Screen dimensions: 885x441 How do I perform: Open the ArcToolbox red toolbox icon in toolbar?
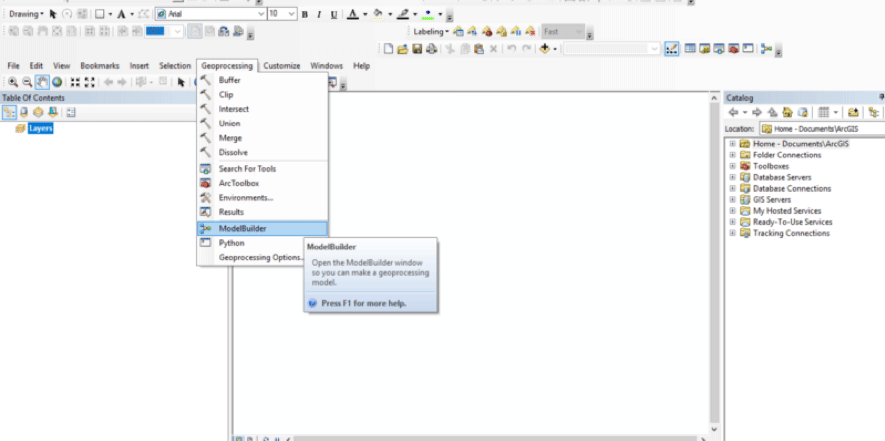click(x=733, y=49)
